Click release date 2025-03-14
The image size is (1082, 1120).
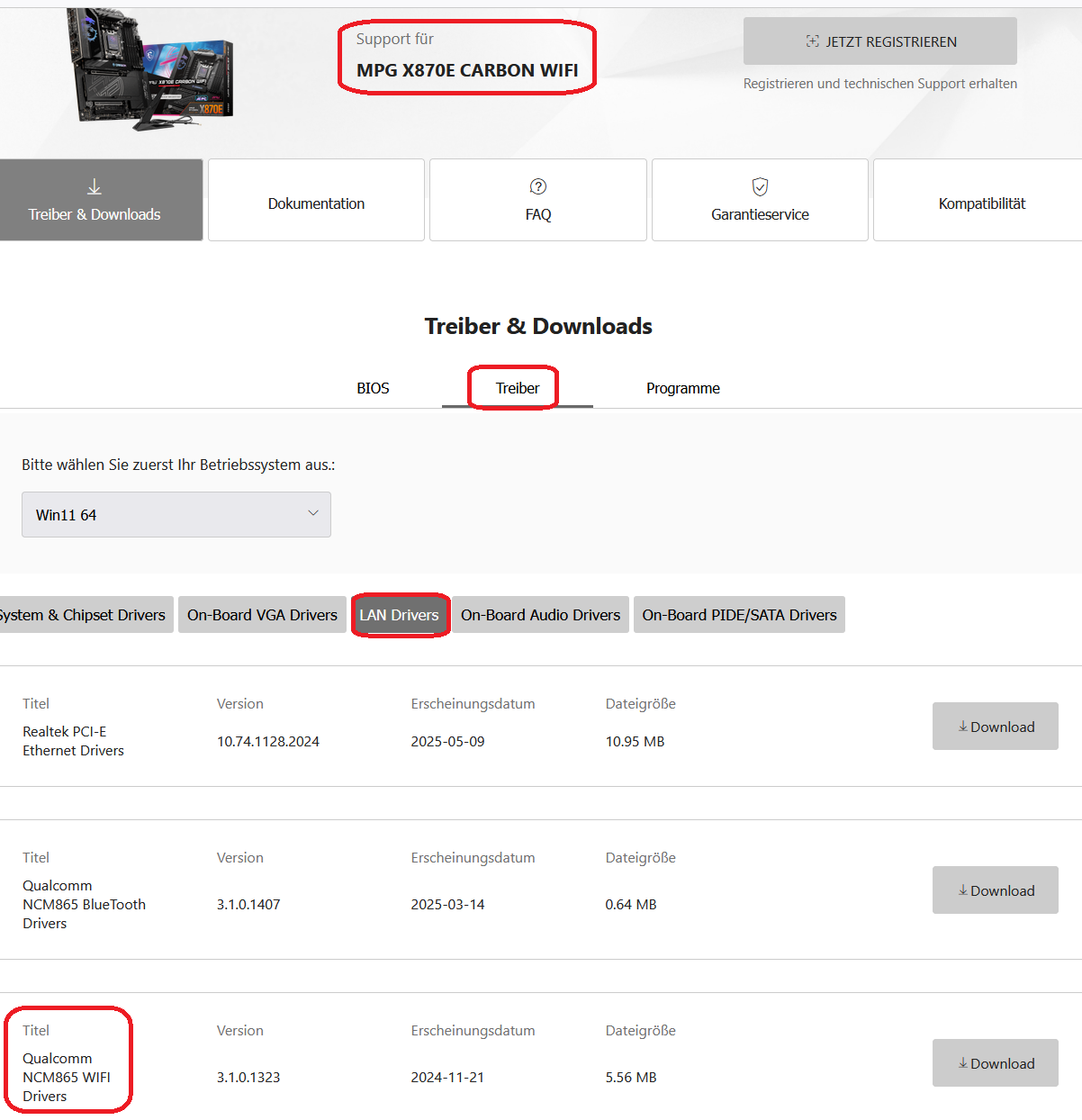pyautogui.click(x=447, y=905)
